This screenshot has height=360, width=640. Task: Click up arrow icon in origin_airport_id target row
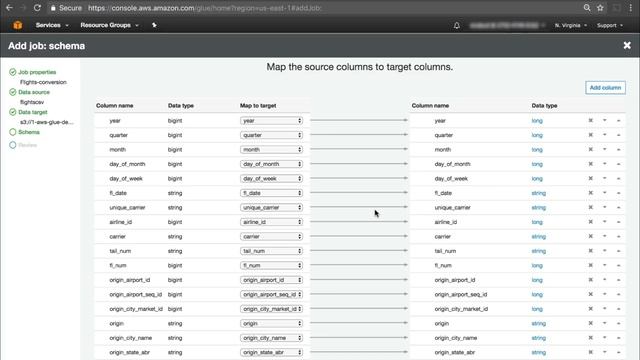point(618,280)
